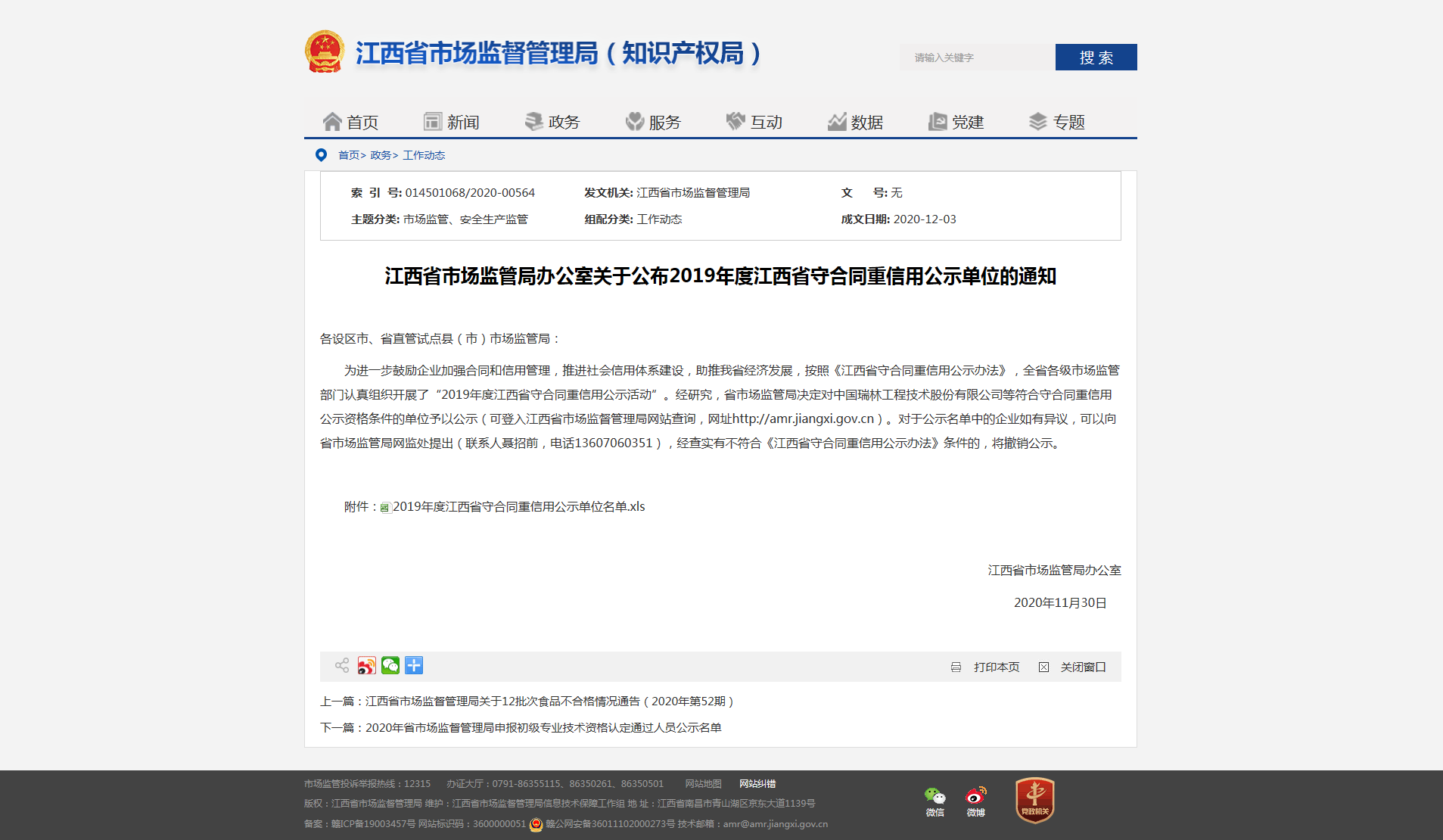Click the 党政机关 red badge icon
The width and height of the screenshot is (1443, 840).
click(1034, 801)
